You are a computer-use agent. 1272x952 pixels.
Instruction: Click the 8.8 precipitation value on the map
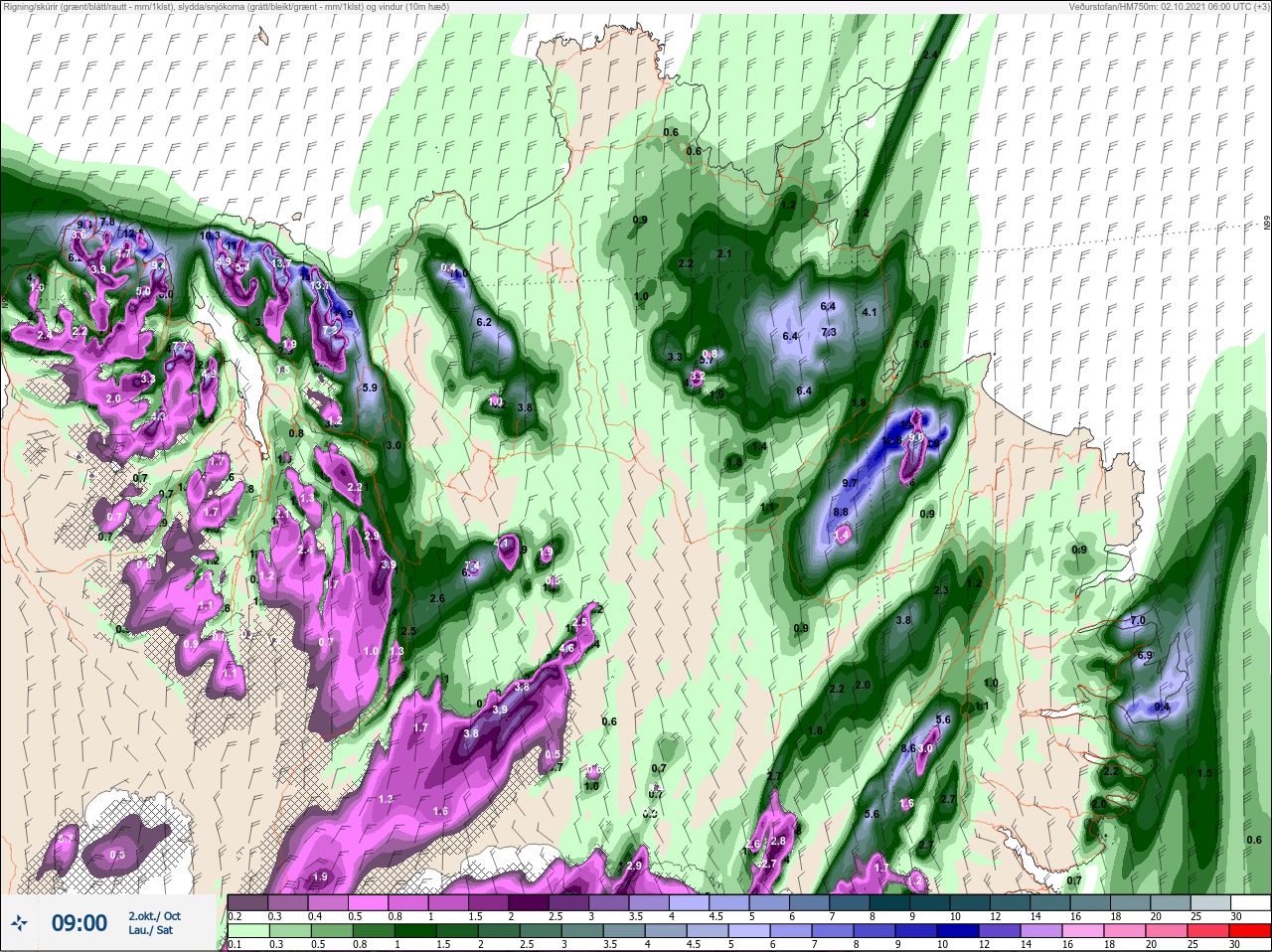[841, 512]
